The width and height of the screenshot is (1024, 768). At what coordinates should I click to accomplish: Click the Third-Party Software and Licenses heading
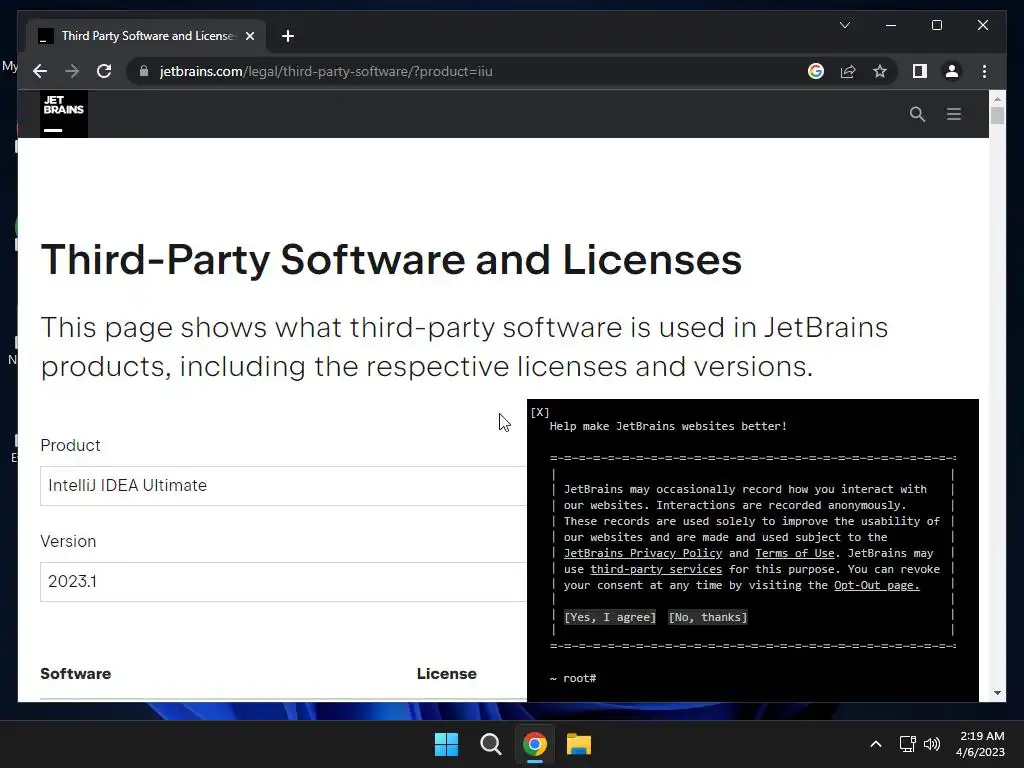click(391, 260)
